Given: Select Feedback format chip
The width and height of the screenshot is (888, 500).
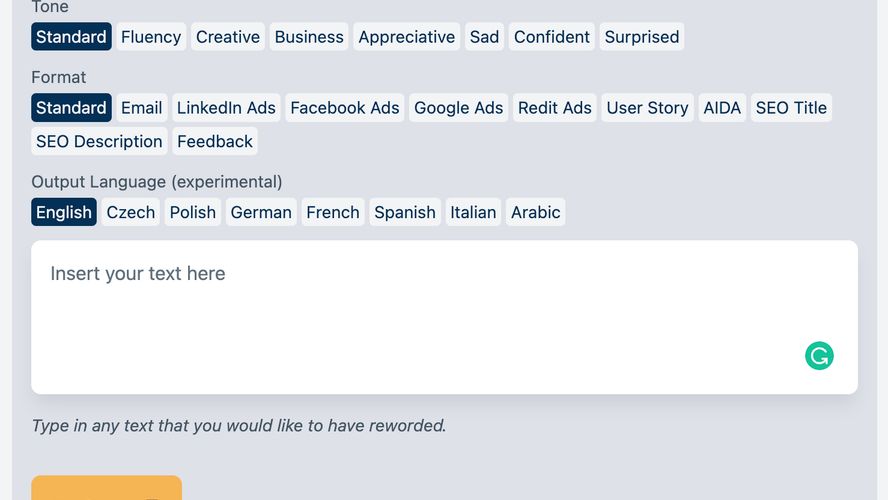Looking at the screenshot, I should [x=215, y=141].
